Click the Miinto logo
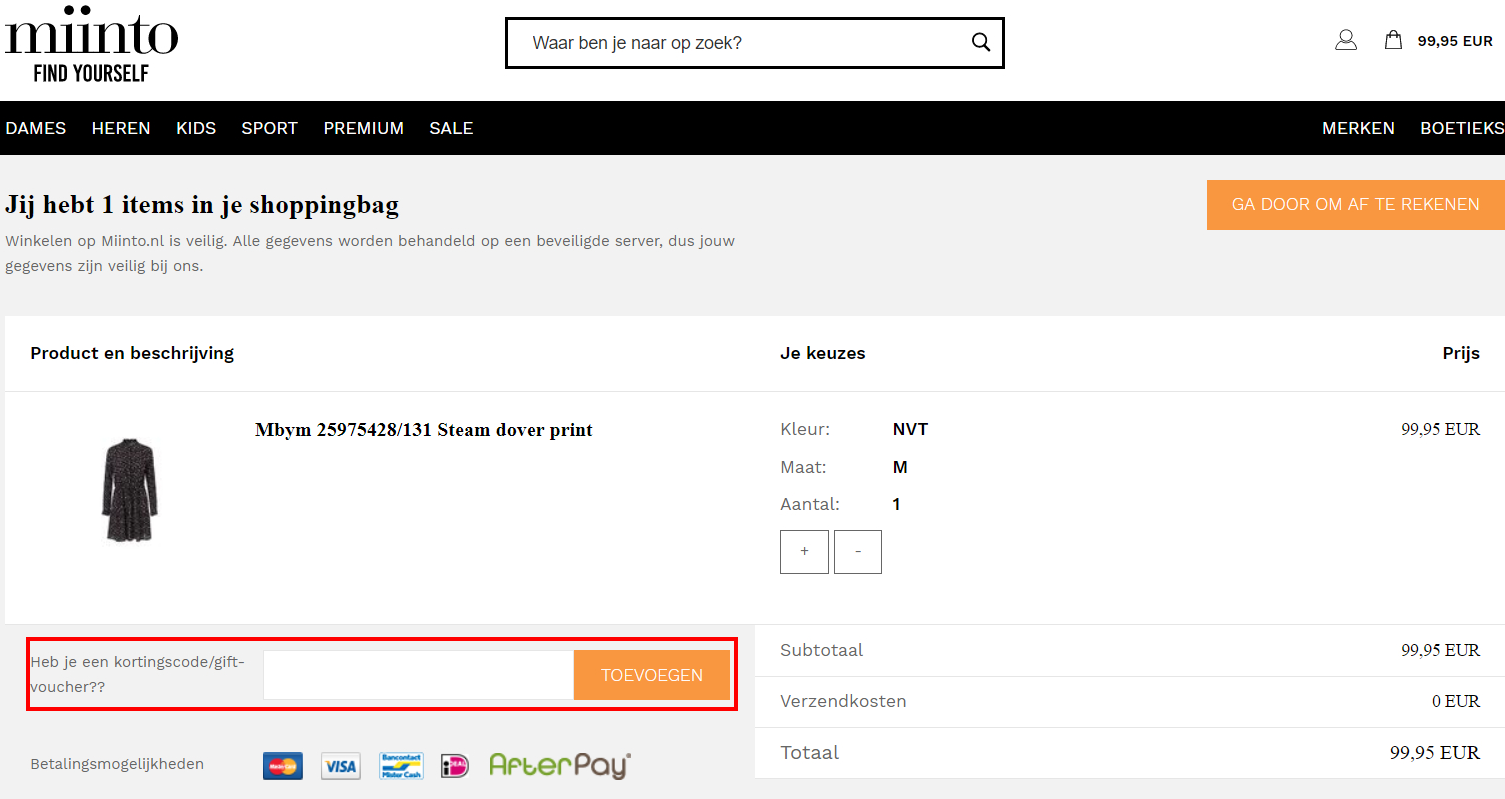 pyautogui.click(x=91, y=47)
